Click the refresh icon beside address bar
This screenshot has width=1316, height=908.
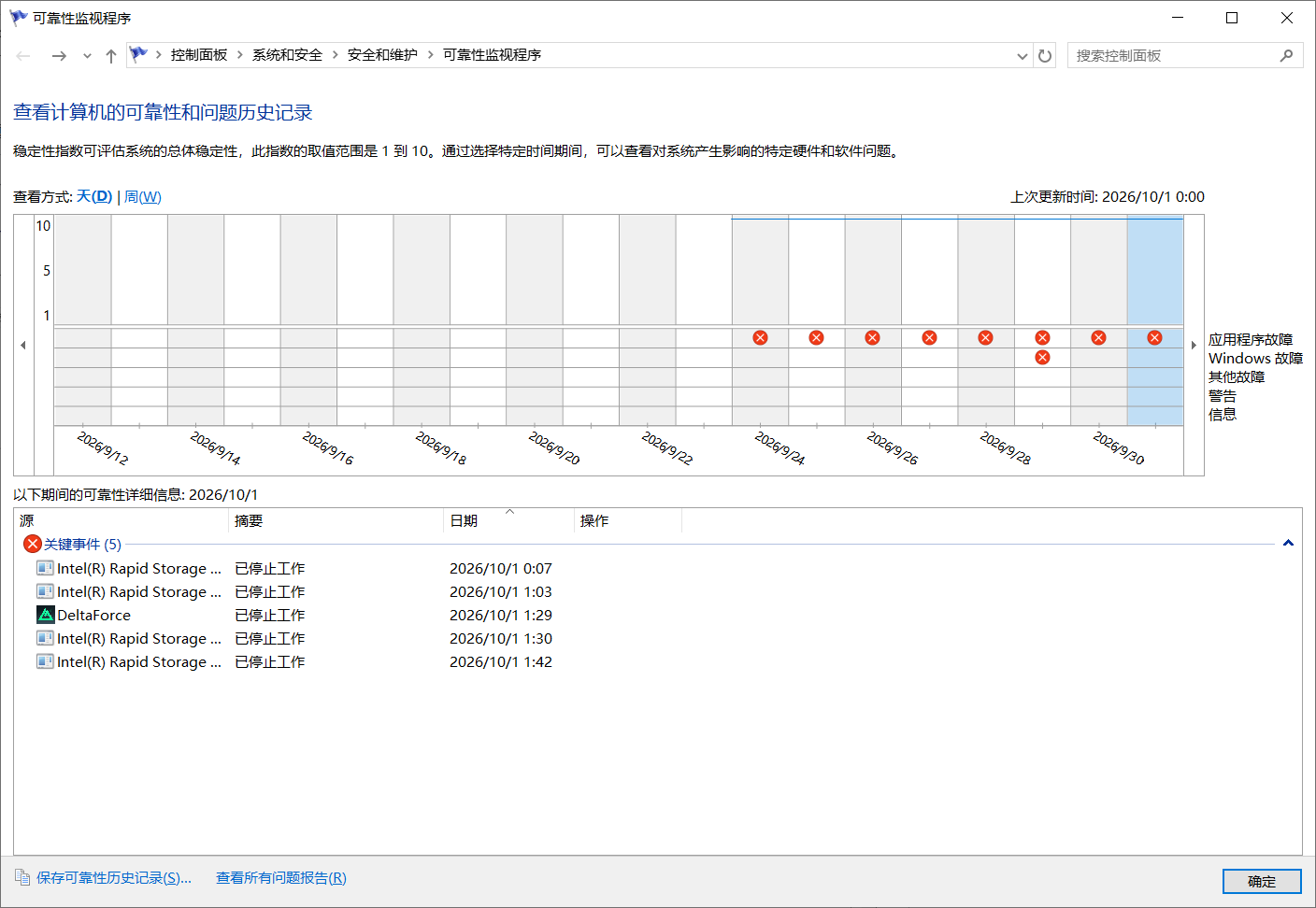(1045, 55)
